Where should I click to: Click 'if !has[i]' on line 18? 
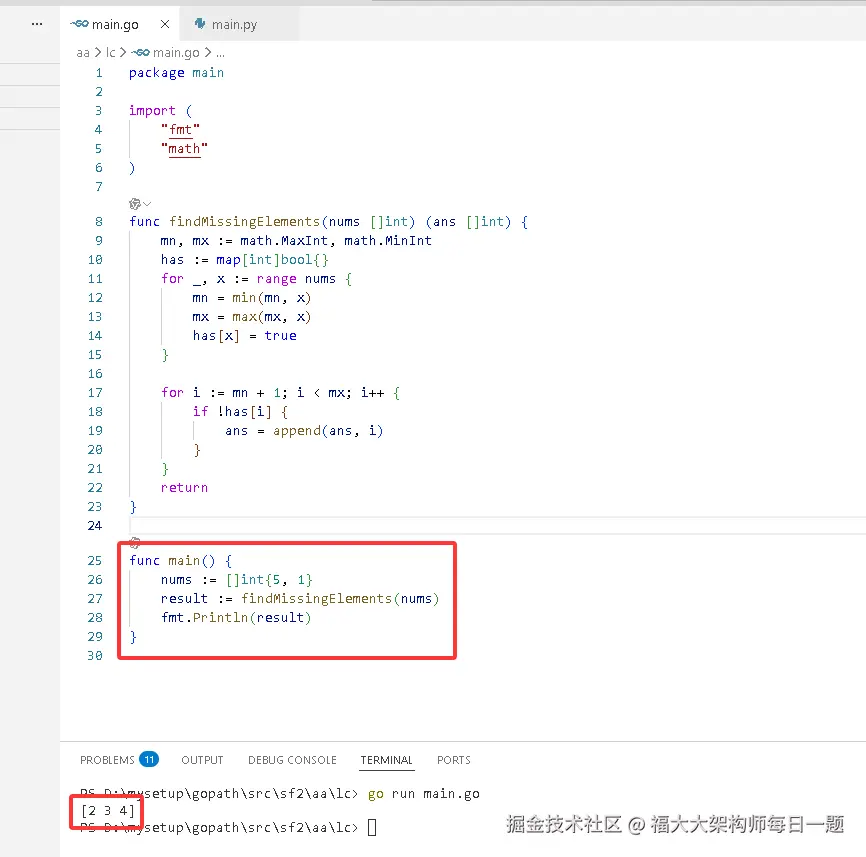232,412
